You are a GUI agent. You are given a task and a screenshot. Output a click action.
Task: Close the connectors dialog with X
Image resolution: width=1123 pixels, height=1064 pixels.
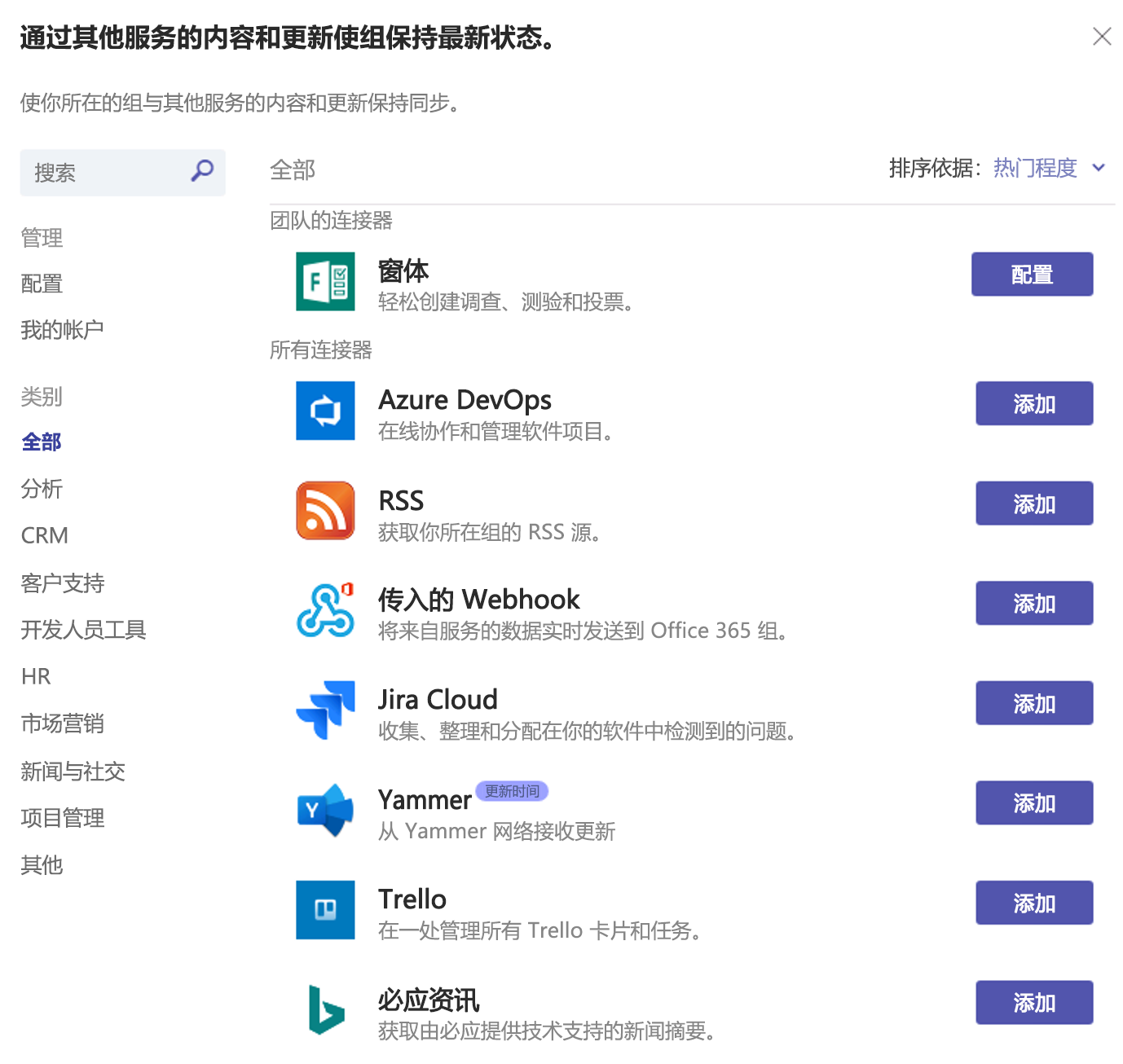[1102, 37]
